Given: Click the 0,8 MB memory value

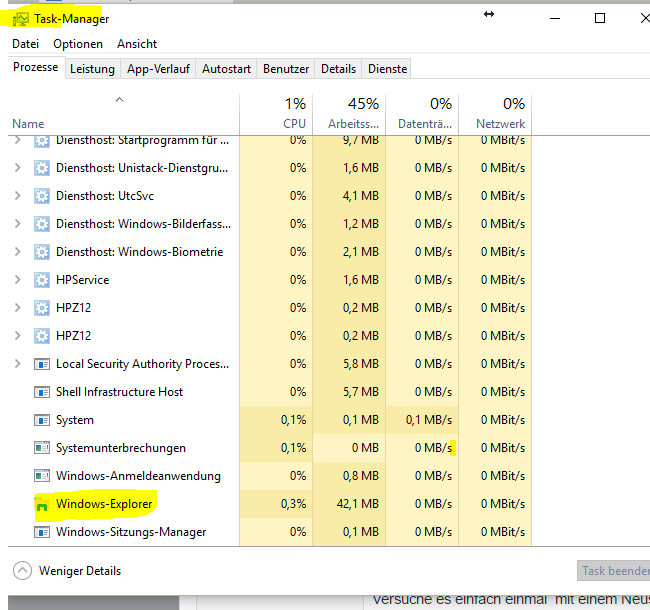Looking at the screenshot, I should click(x=361, y=476).
